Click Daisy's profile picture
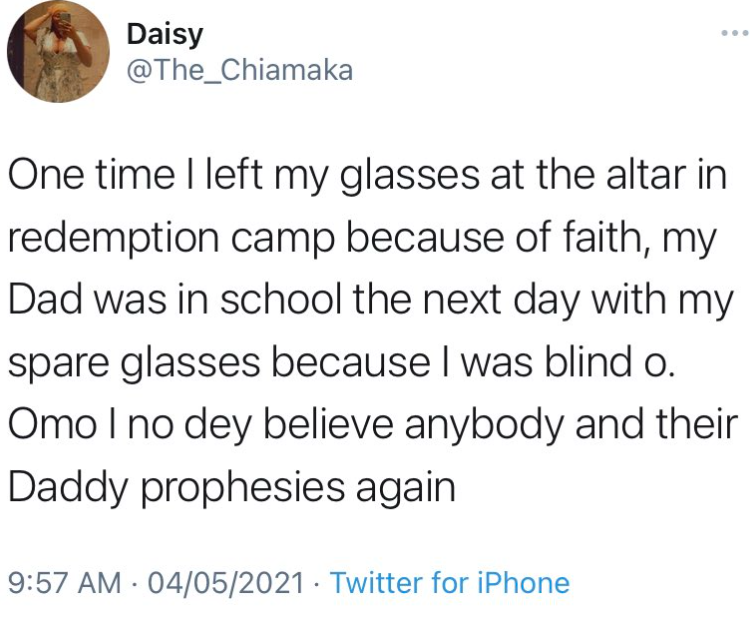Image resolution: width=752 pixels, height=618 pixels. [x=58, y=52]
